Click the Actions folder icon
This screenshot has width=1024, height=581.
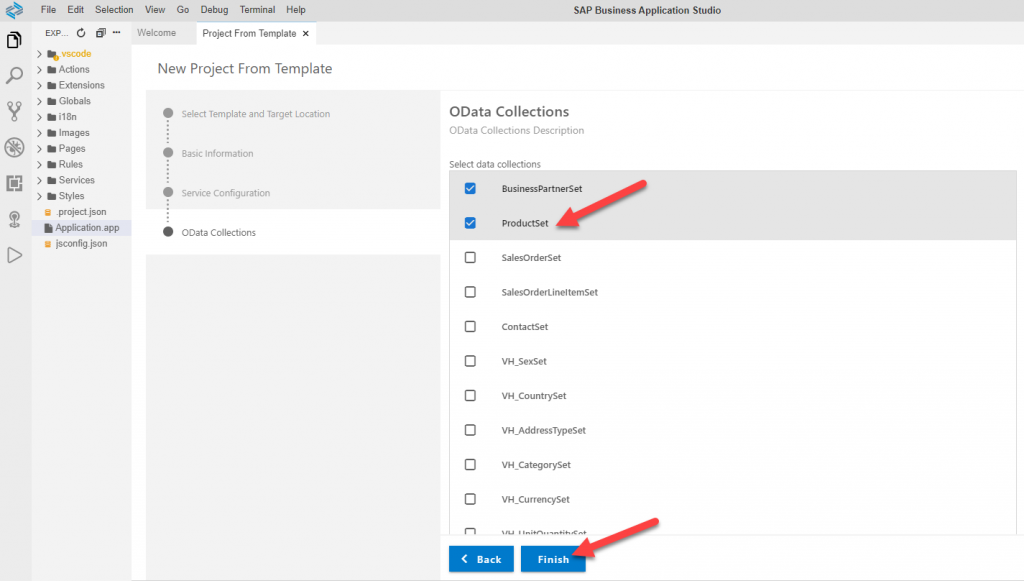(x=52, y=70)
